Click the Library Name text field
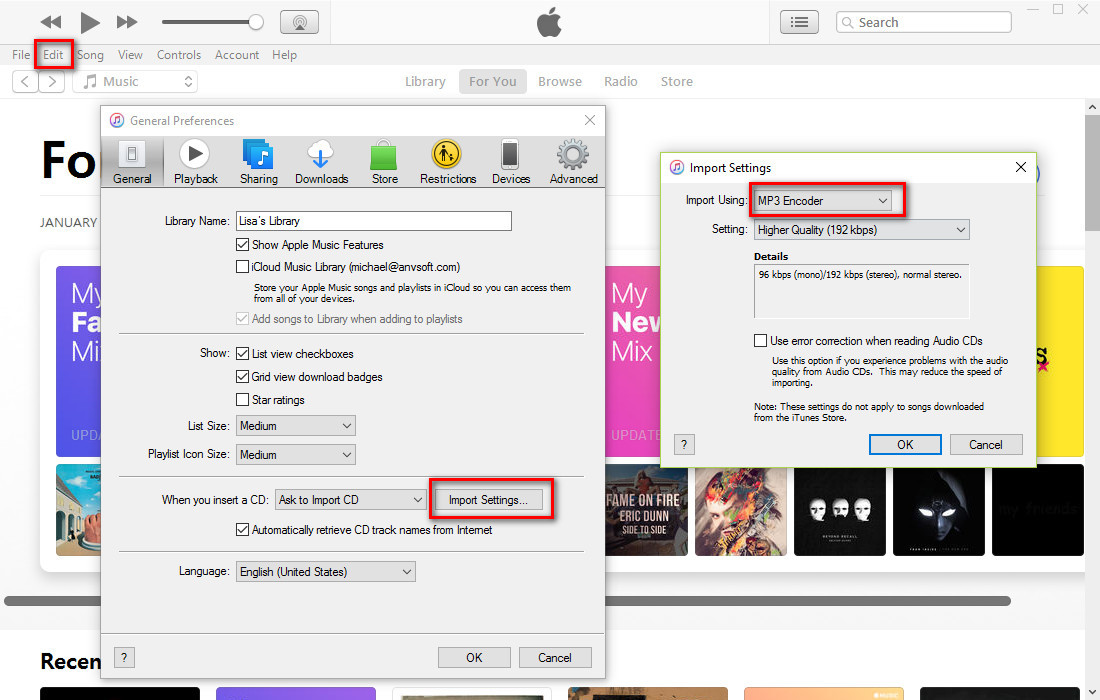 (374, 221)
